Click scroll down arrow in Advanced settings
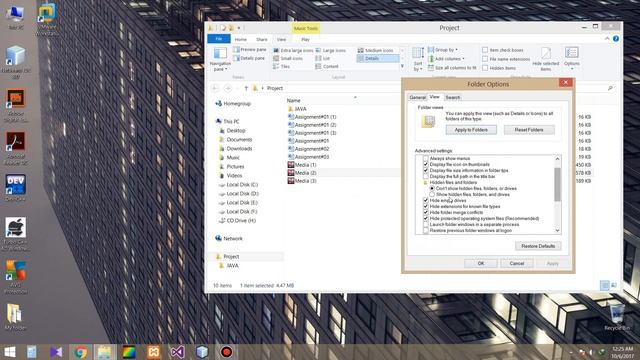 (x=558, y=231)
